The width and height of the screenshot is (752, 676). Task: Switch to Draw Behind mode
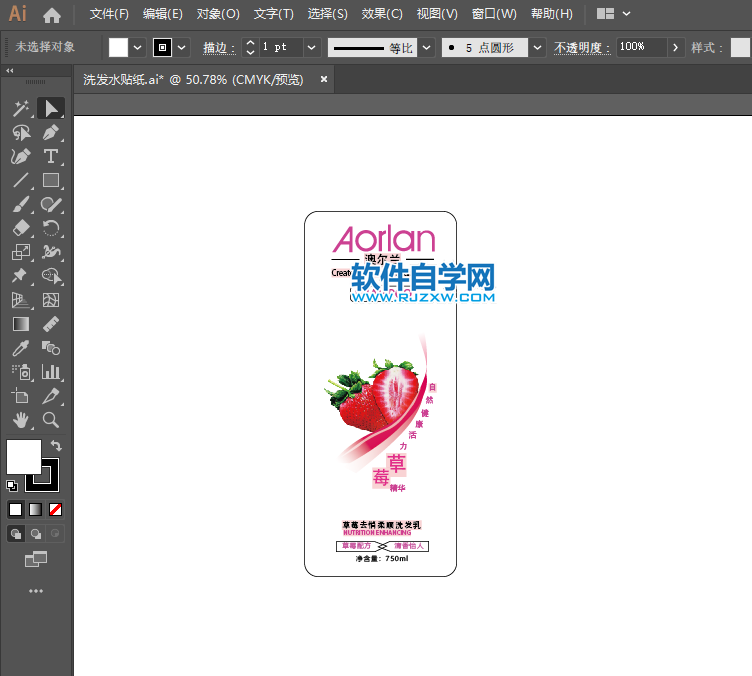[36, 534]
